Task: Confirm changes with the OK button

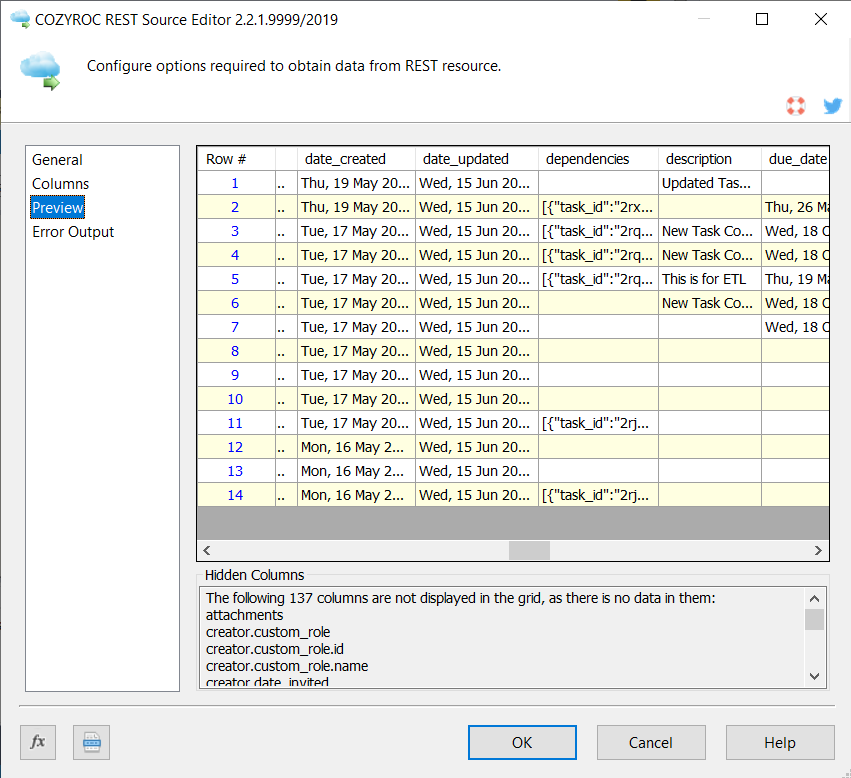Action: 522,742
